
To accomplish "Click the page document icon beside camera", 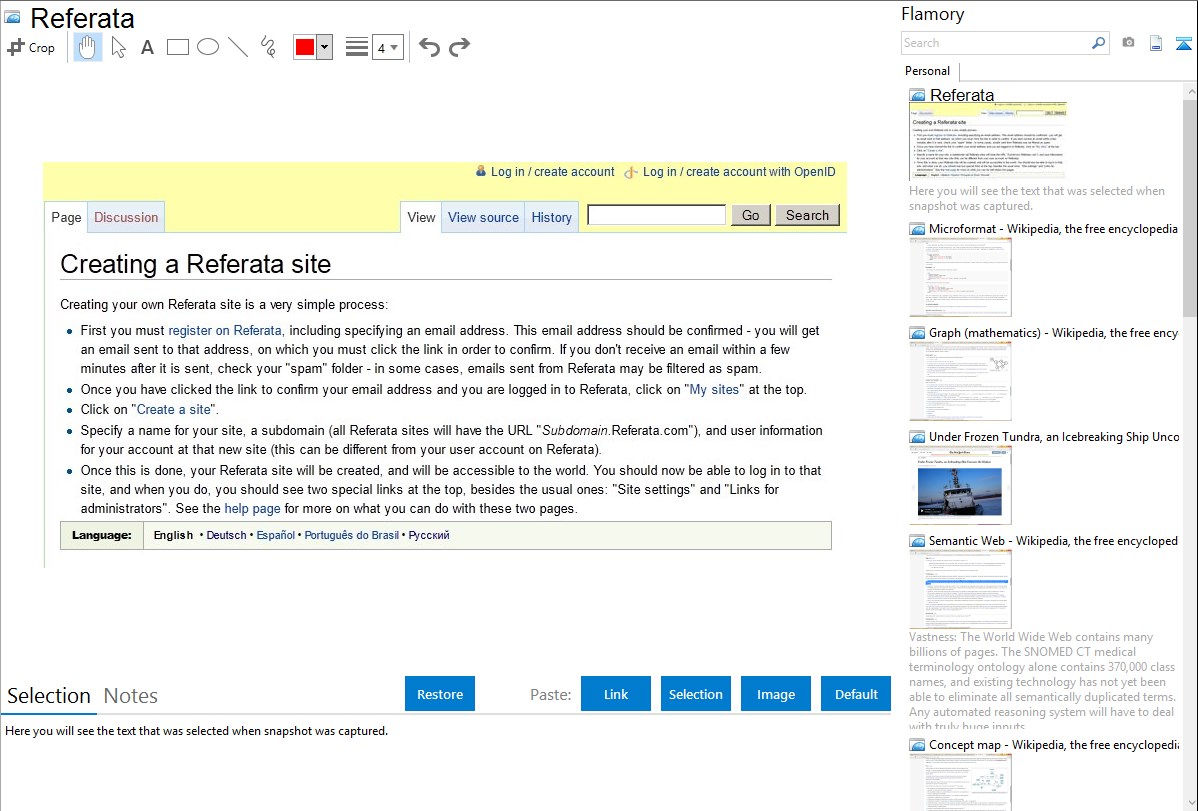I will point(1156,43).
